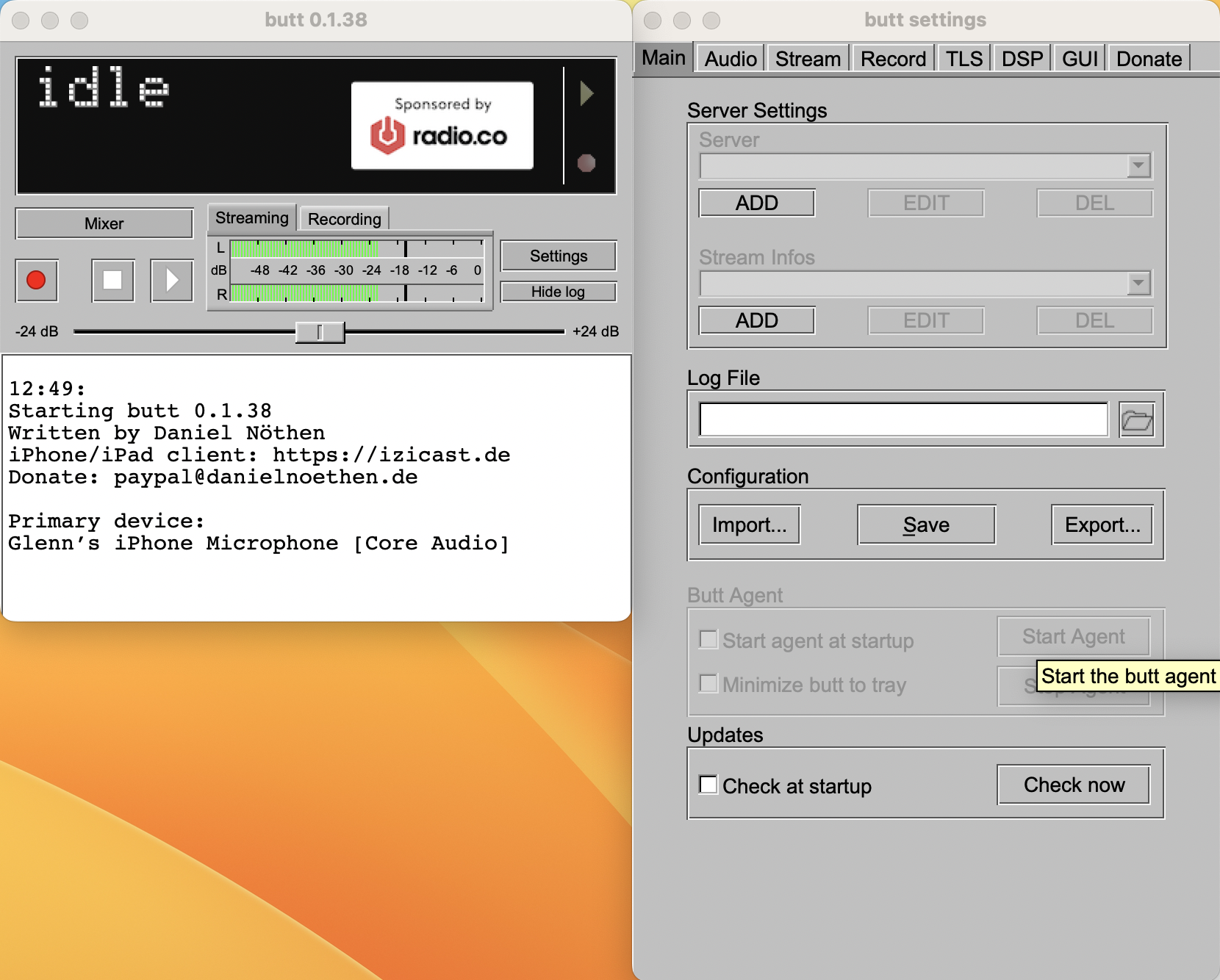Open the log file folder browse icon
The image size is (1220, 980).
[x=1136, y=420]
